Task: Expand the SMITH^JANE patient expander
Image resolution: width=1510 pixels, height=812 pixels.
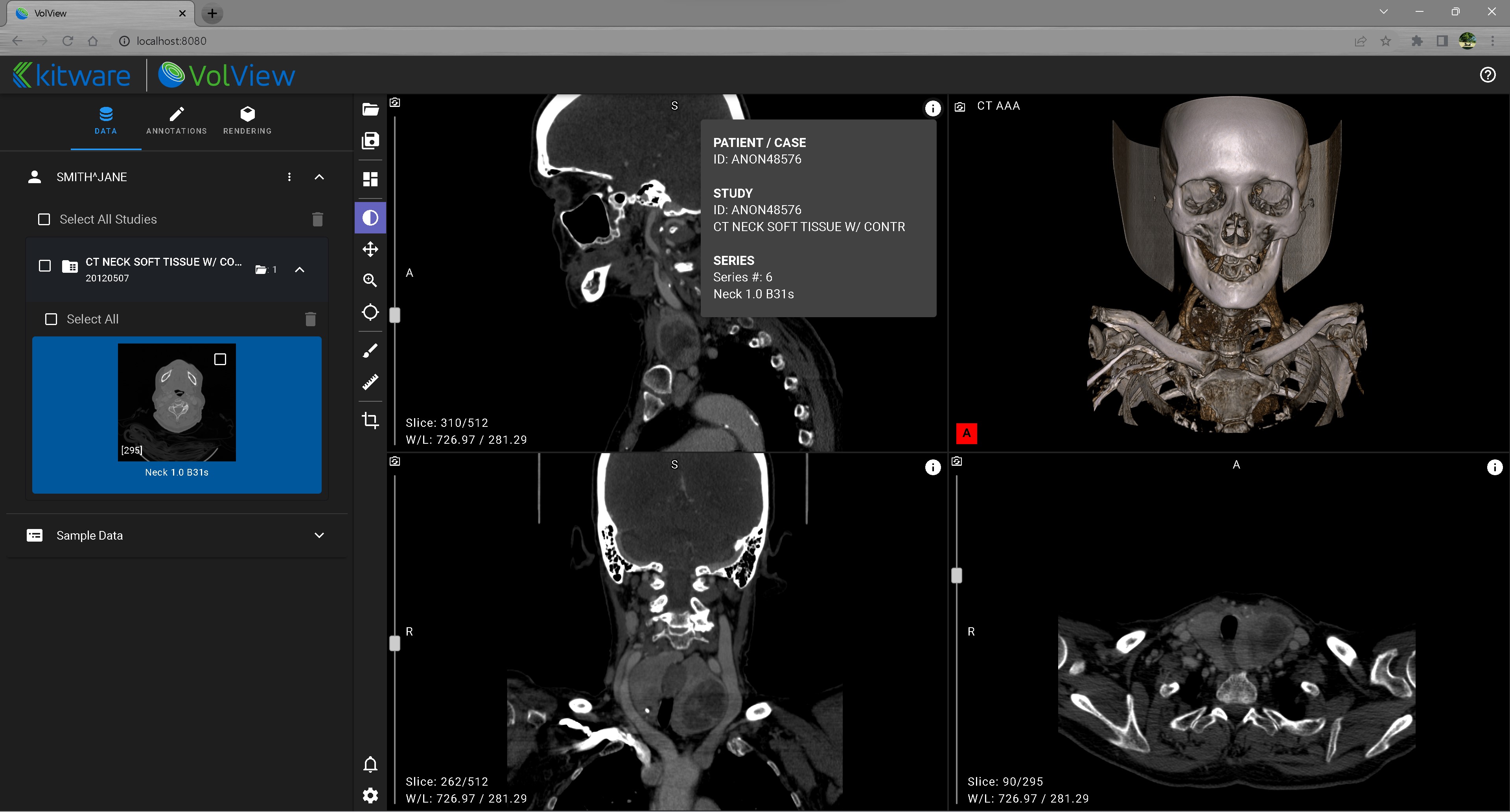Action: click(320, 177)
